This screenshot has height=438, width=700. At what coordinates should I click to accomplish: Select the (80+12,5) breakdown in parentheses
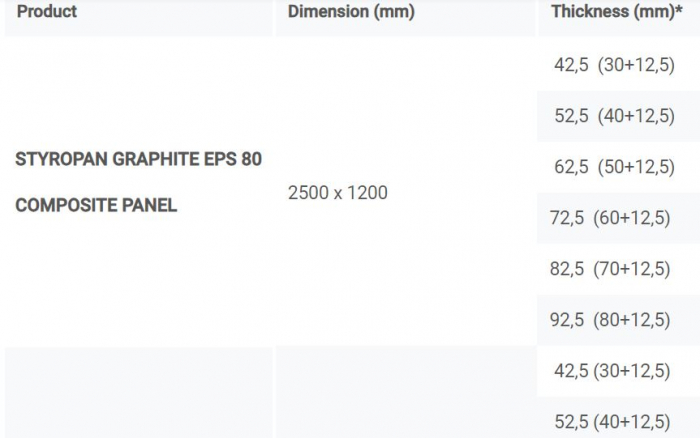632,320
